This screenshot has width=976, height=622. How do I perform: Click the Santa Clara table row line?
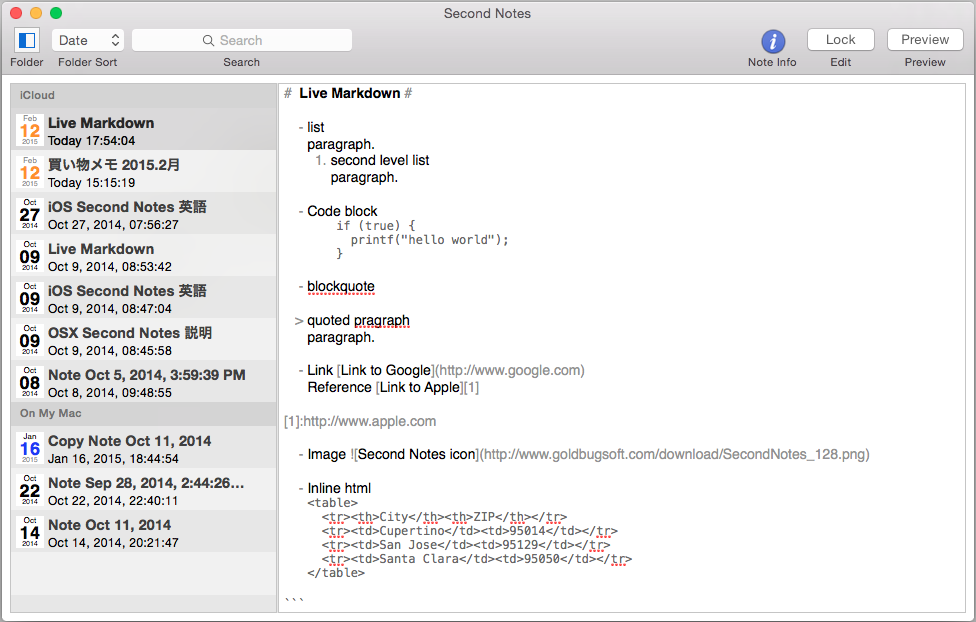coord(477,559)
